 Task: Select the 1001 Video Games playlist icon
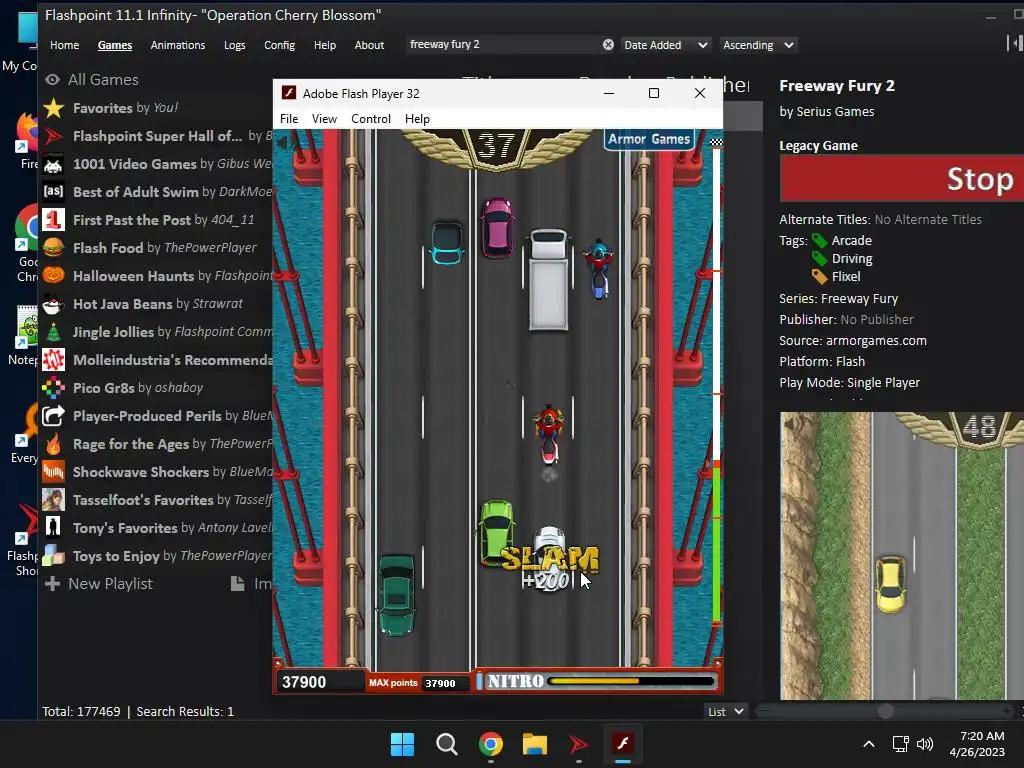(54, 164)
